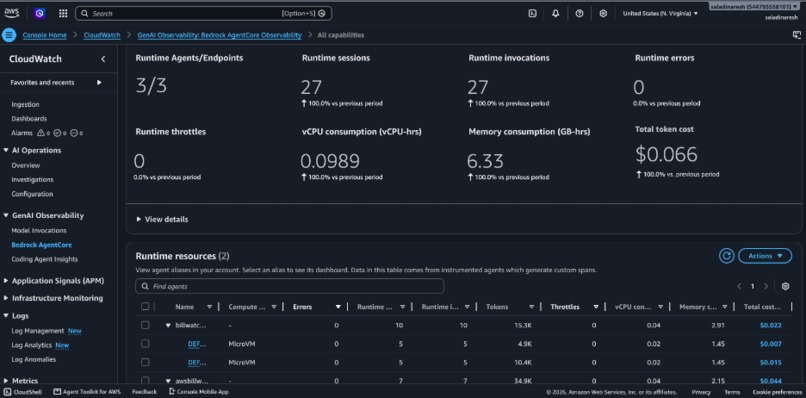Screen dimensions: 806x398
Task: Click the alarms OK check icon
Action: (57, 133)
